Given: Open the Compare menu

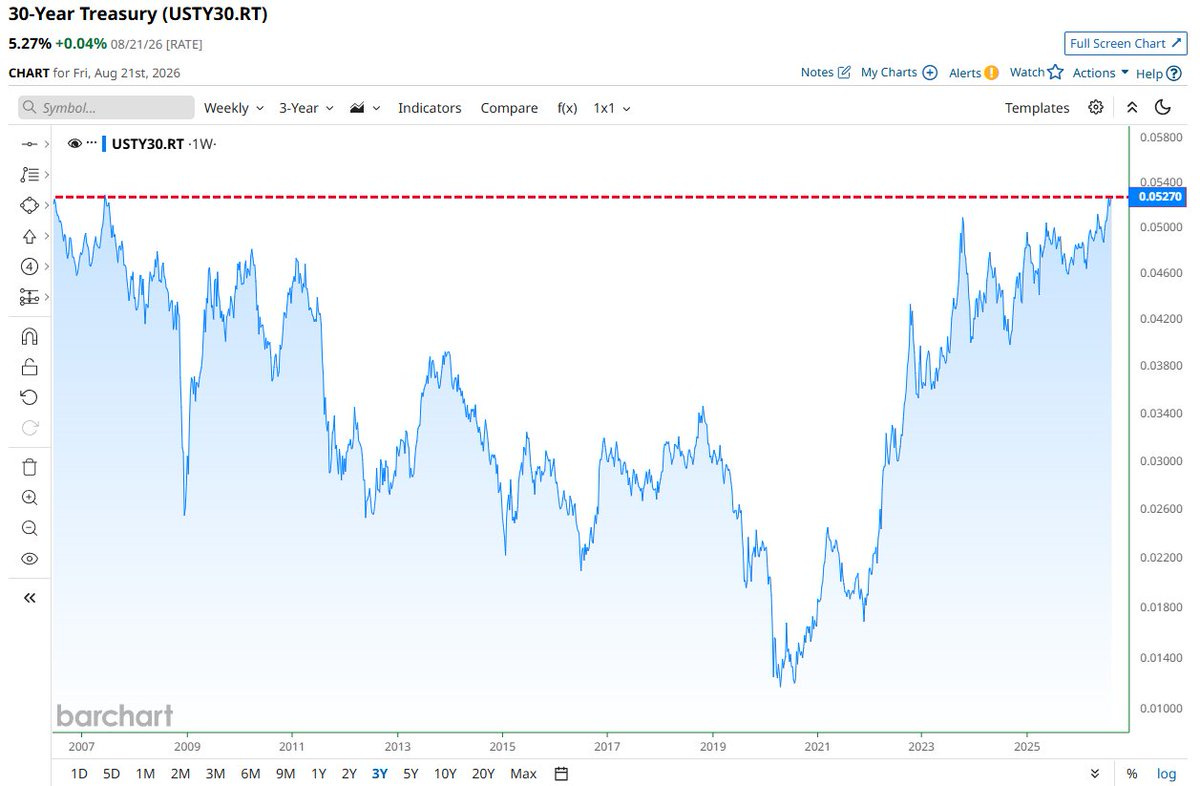Looking at the screenshot, I should click(509, 108).
